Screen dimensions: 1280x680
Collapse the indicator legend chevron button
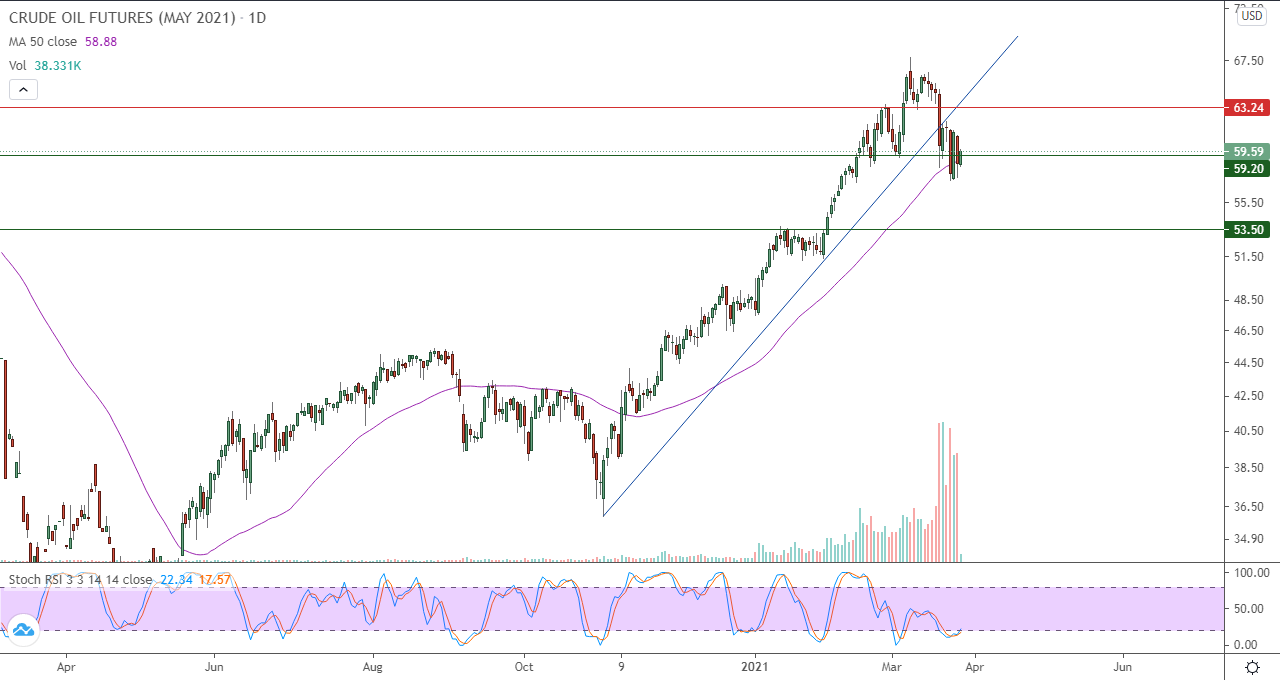[x=24, y=89]
